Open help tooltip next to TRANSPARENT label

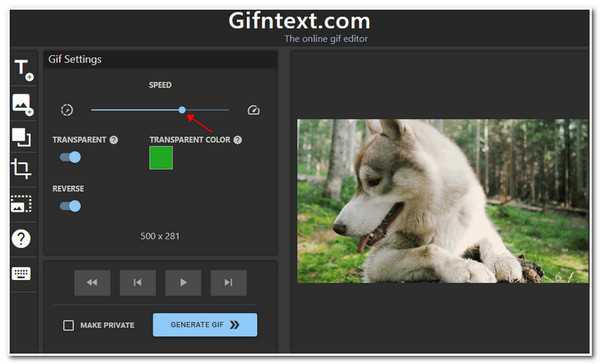[x=114, y=140]
